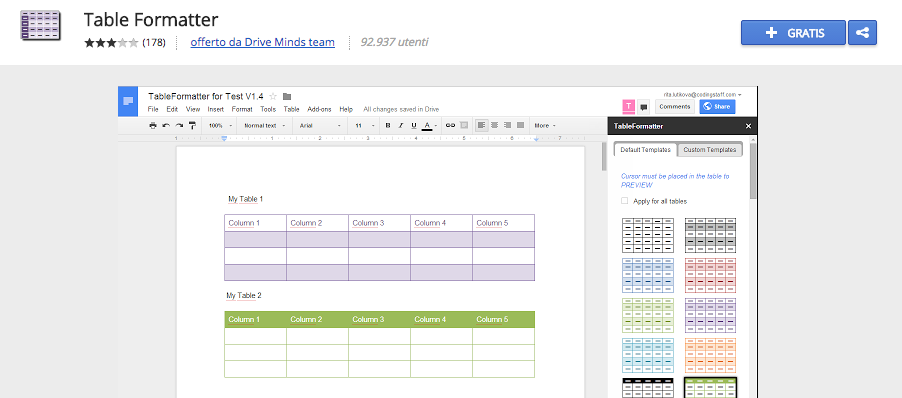Open the Normal text style dropdown

click(265, 125)
